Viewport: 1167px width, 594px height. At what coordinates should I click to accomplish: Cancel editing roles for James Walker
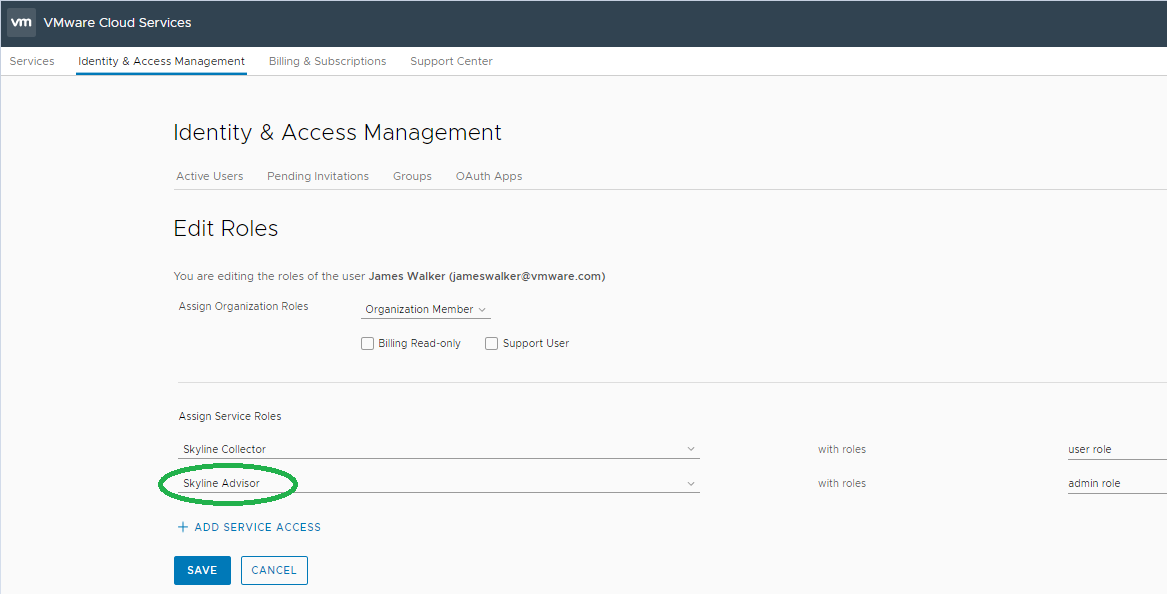274,570
